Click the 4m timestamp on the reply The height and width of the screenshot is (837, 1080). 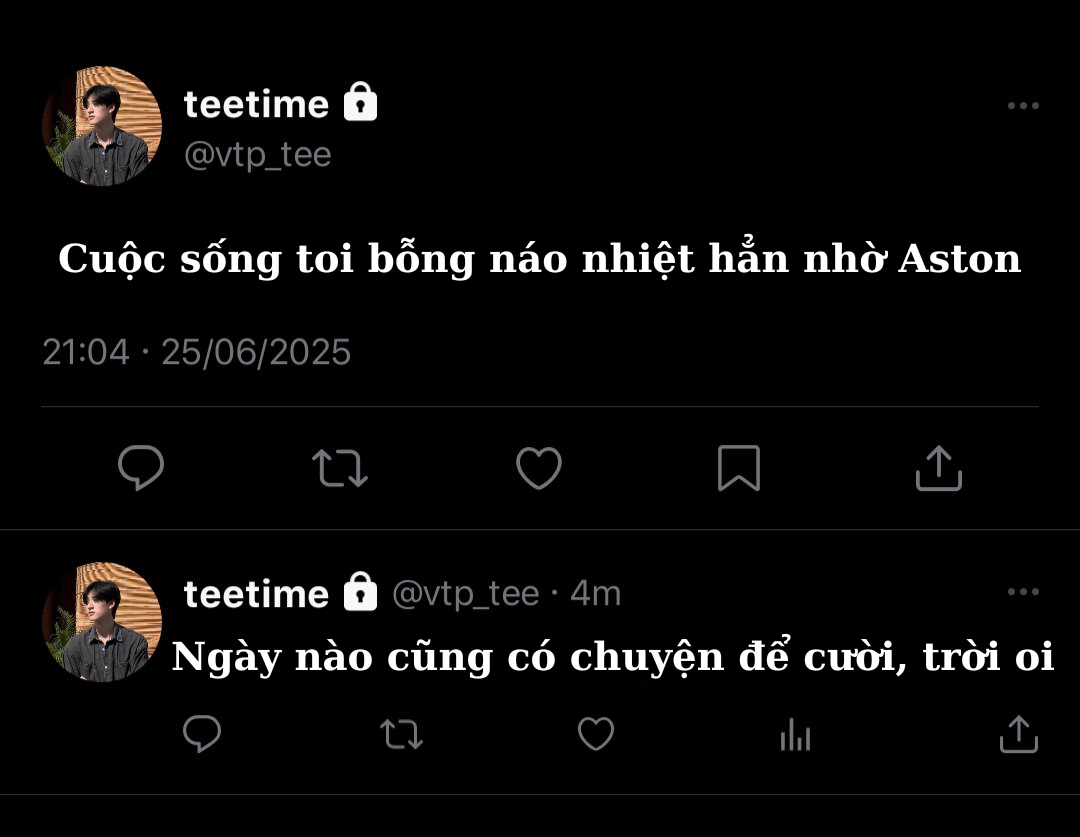596,594
